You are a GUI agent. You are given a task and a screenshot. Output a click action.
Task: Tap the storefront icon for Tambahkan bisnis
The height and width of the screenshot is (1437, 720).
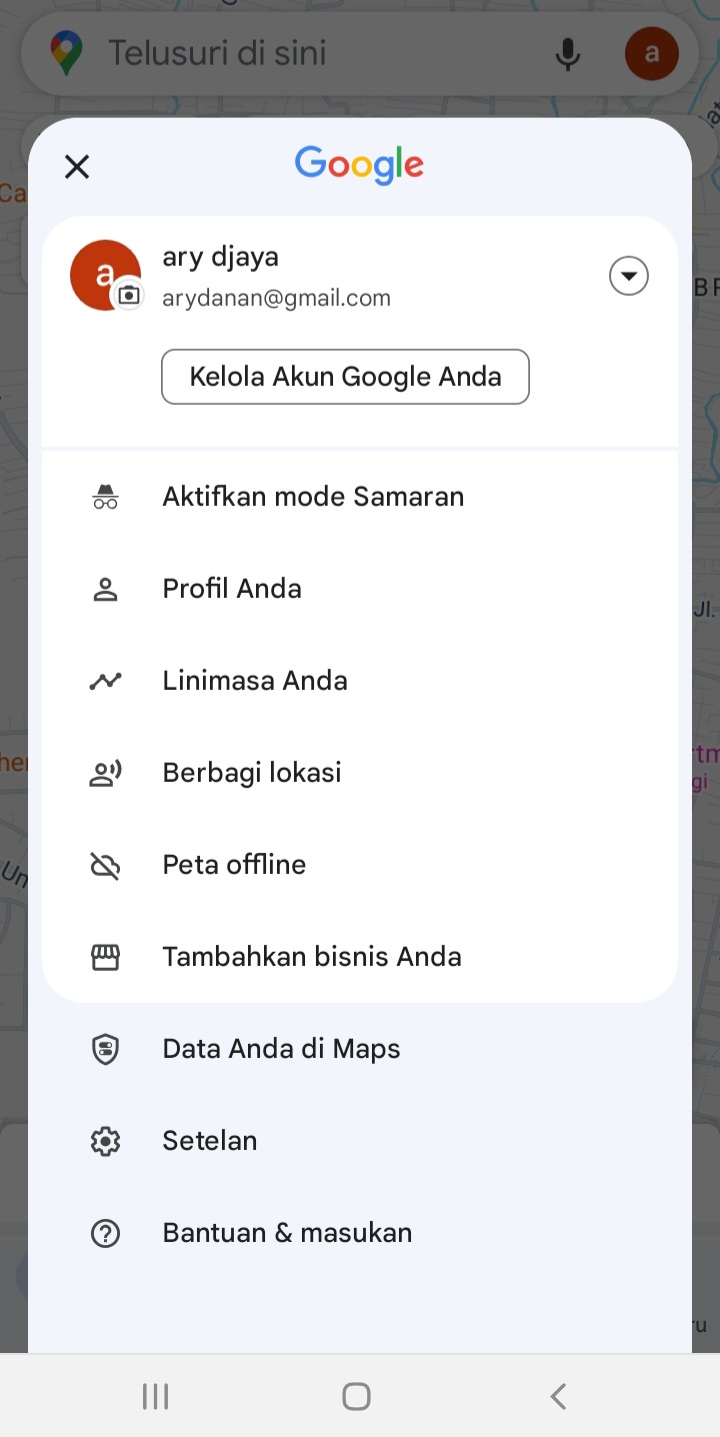point(105,957)
